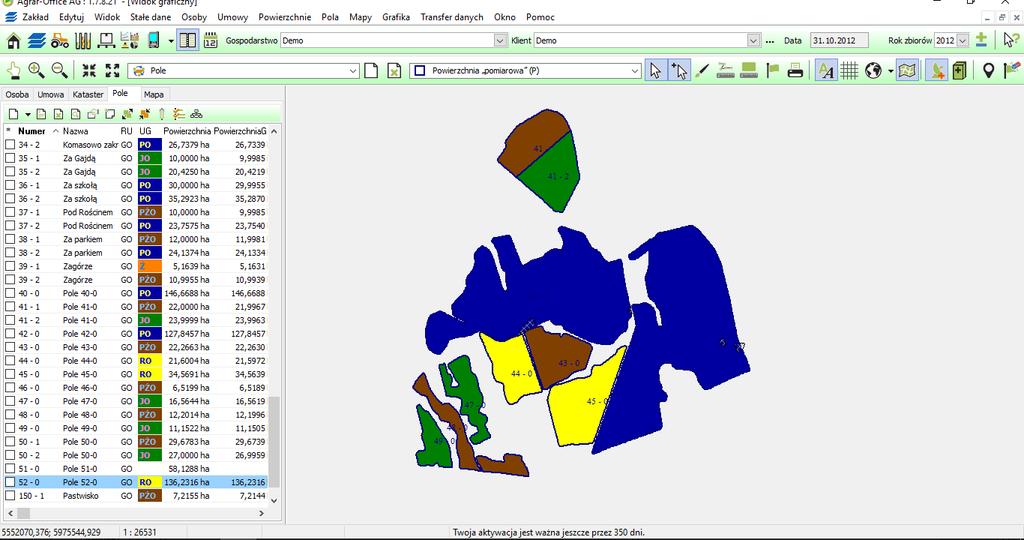
Task: Open the Pole layer dropdown
Action: click(353, 71)
